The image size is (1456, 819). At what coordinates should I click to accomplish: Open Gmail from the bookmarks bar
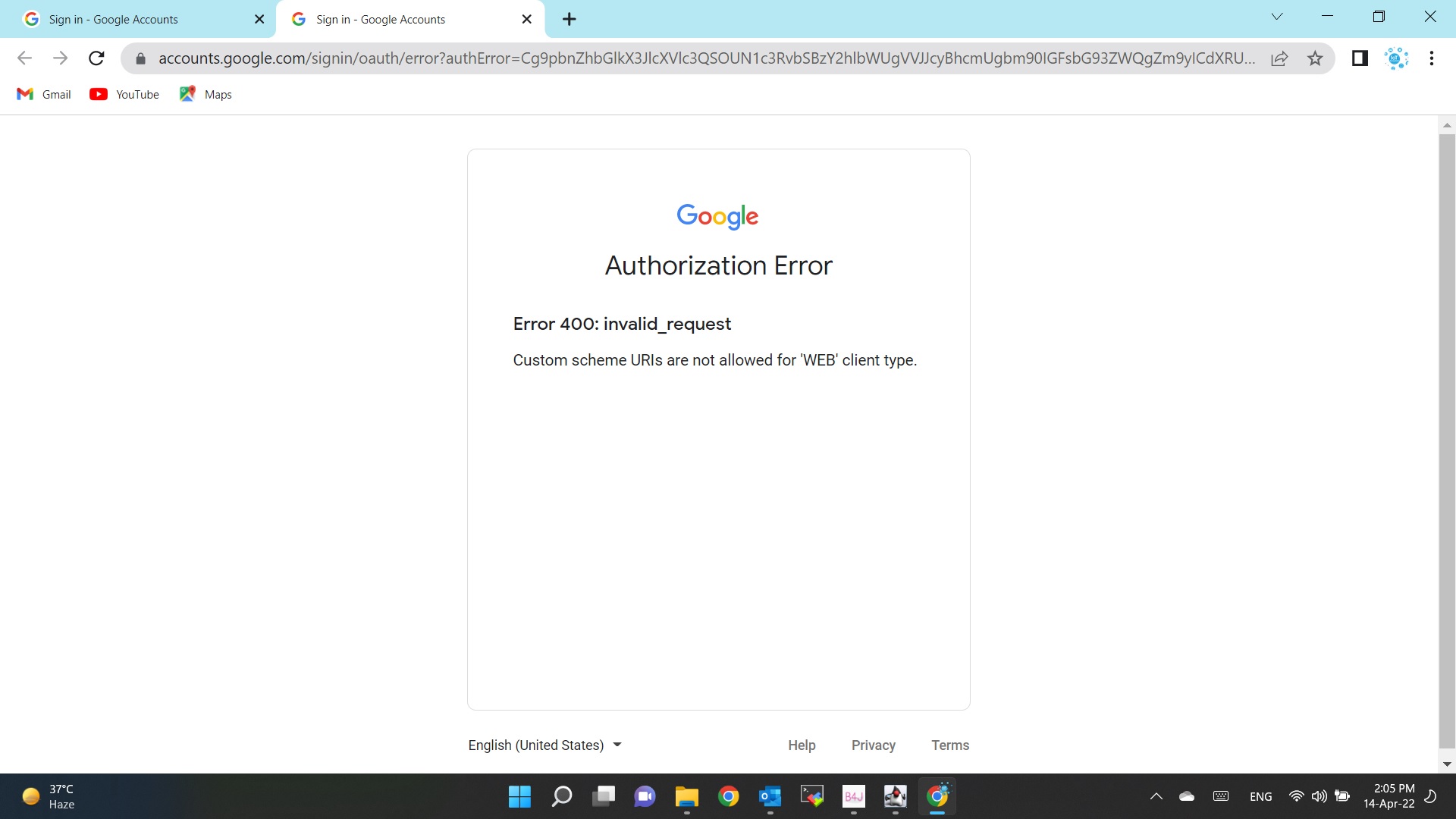[x=43, y=94]
